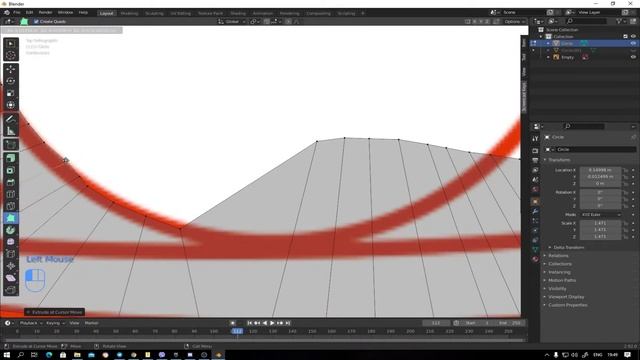
Task: Expand the Relations panel
Action: (x=558, y=256)
